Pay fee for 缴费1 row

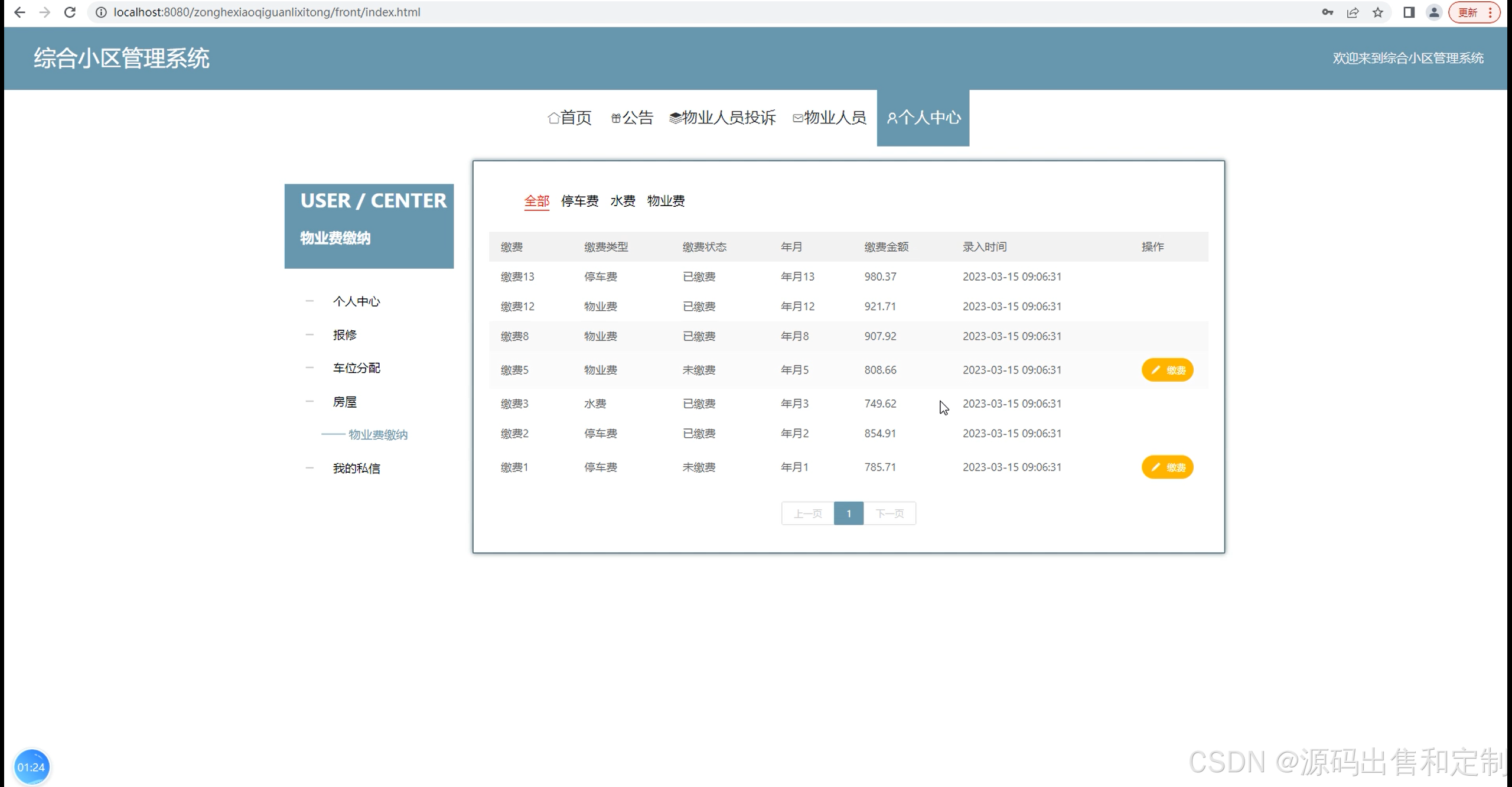(x=1167, y=467)
